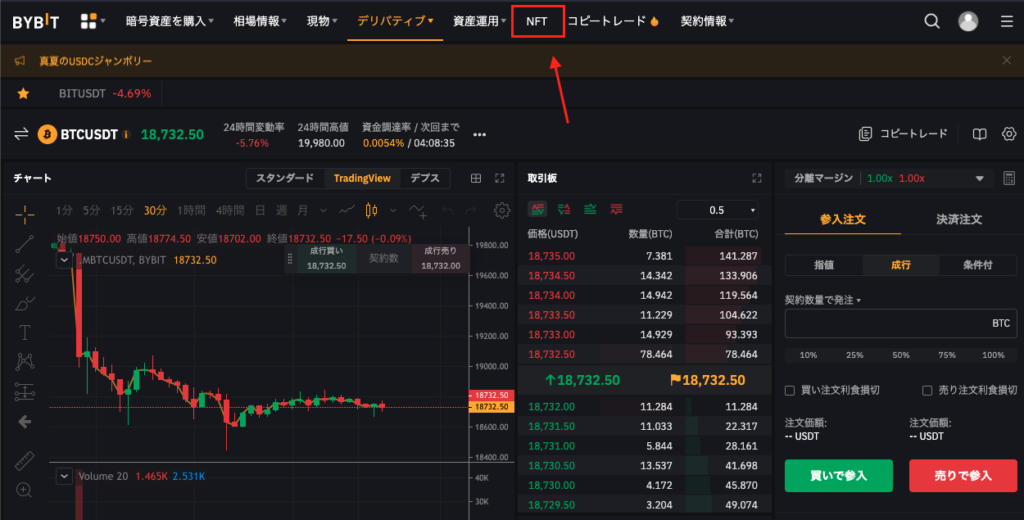Click the search magnifier icon

(x=932, y=22)
